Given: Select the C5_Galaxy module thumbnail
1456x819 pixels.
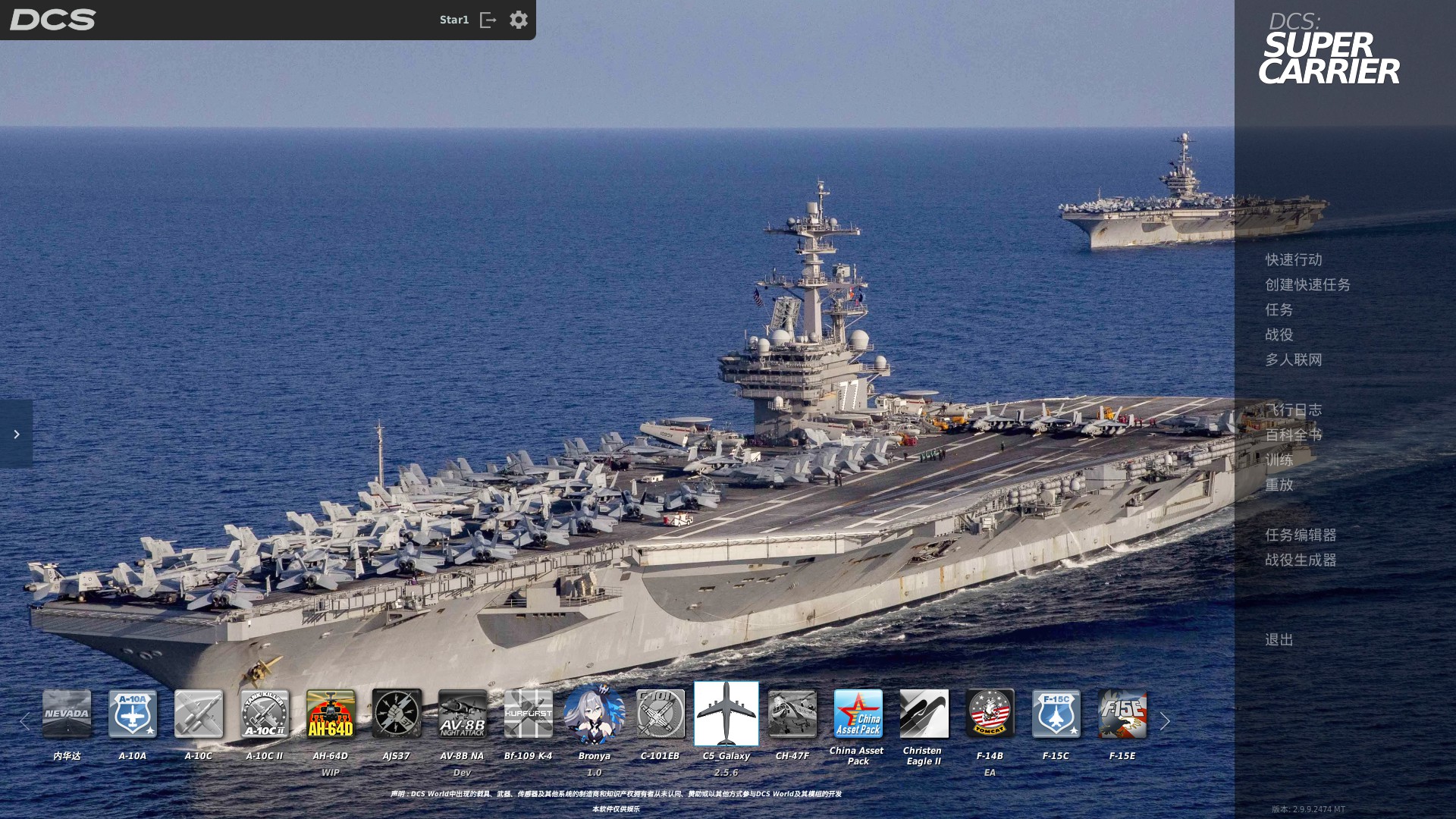Looking at the screenshot, I should (x=726, y=714).
